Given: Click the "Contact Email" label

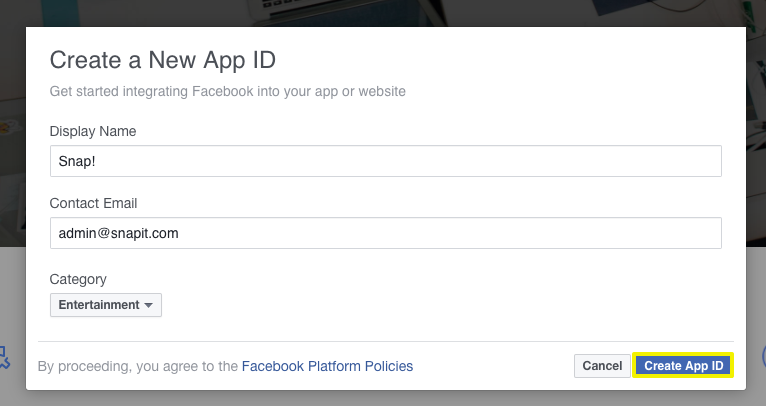Looking at the screenshot, I should click(x=93, y=203).
